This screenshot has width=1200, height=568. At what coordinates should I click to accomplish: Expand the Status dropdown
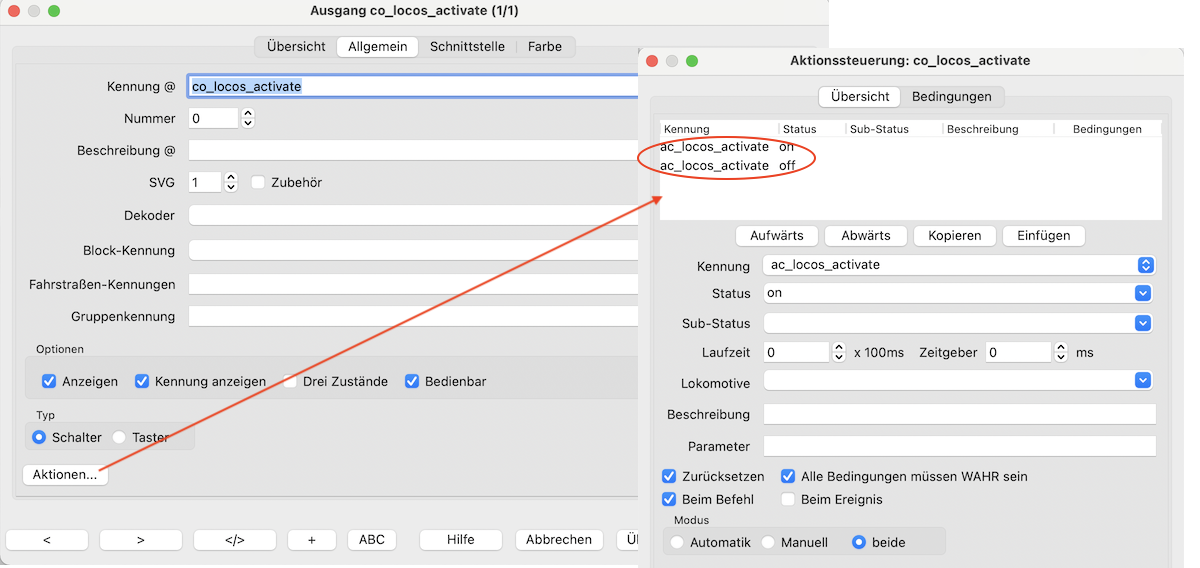[1144, 293]
